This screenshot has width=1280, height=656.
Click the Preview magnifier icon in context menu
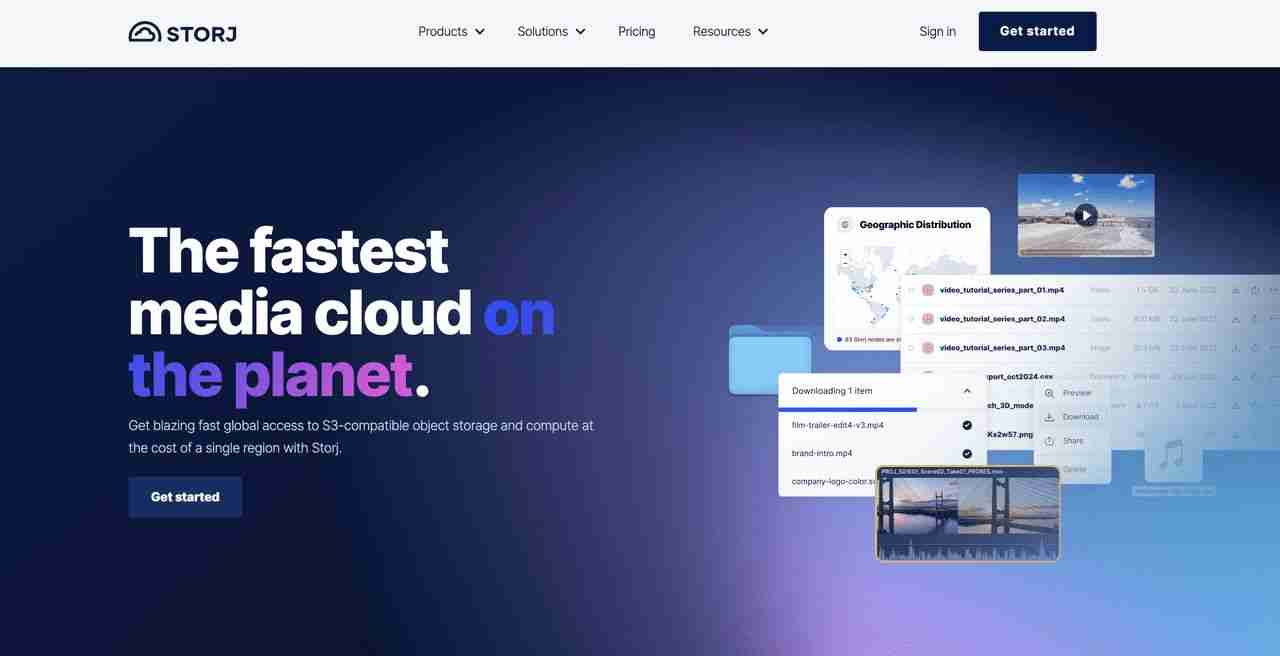click(1049, 393)
